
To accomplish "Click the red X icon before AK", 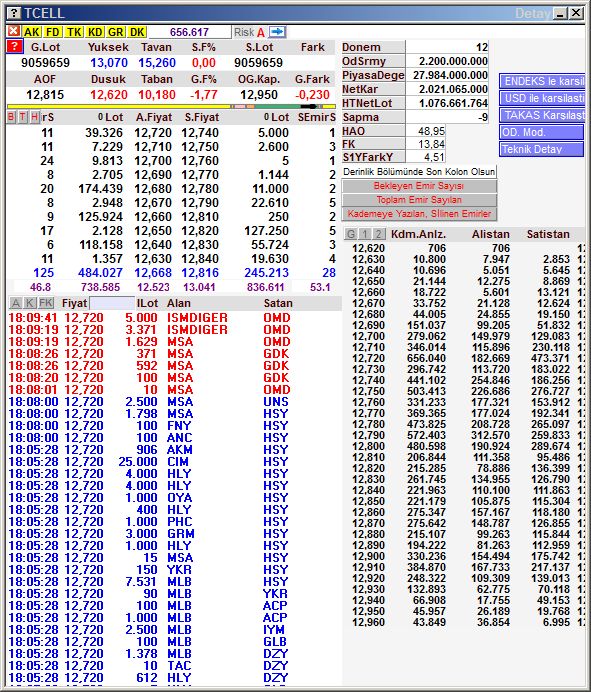I will (14, 31).
